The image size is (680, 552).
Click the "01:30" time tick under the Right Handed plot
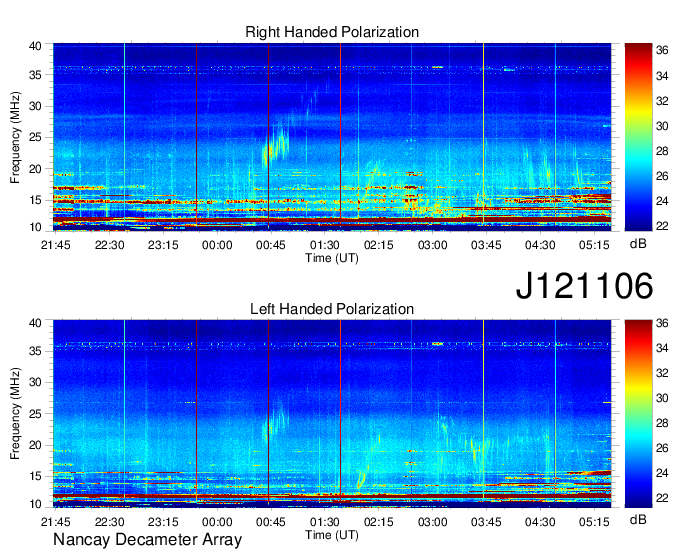[324, 245]
